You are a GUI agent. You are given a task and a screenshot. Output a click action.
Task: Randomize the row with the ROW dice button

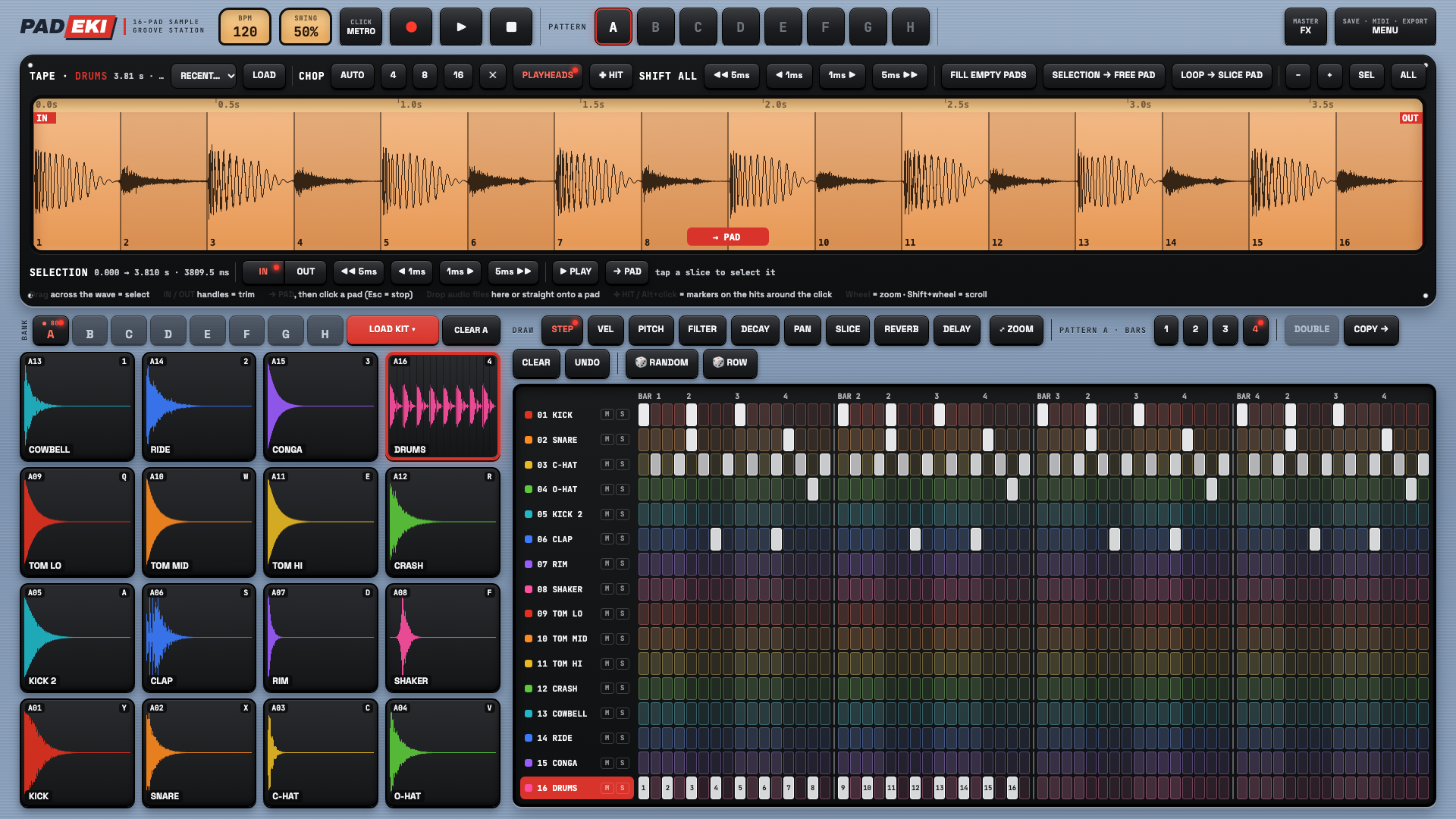(730, 363)
